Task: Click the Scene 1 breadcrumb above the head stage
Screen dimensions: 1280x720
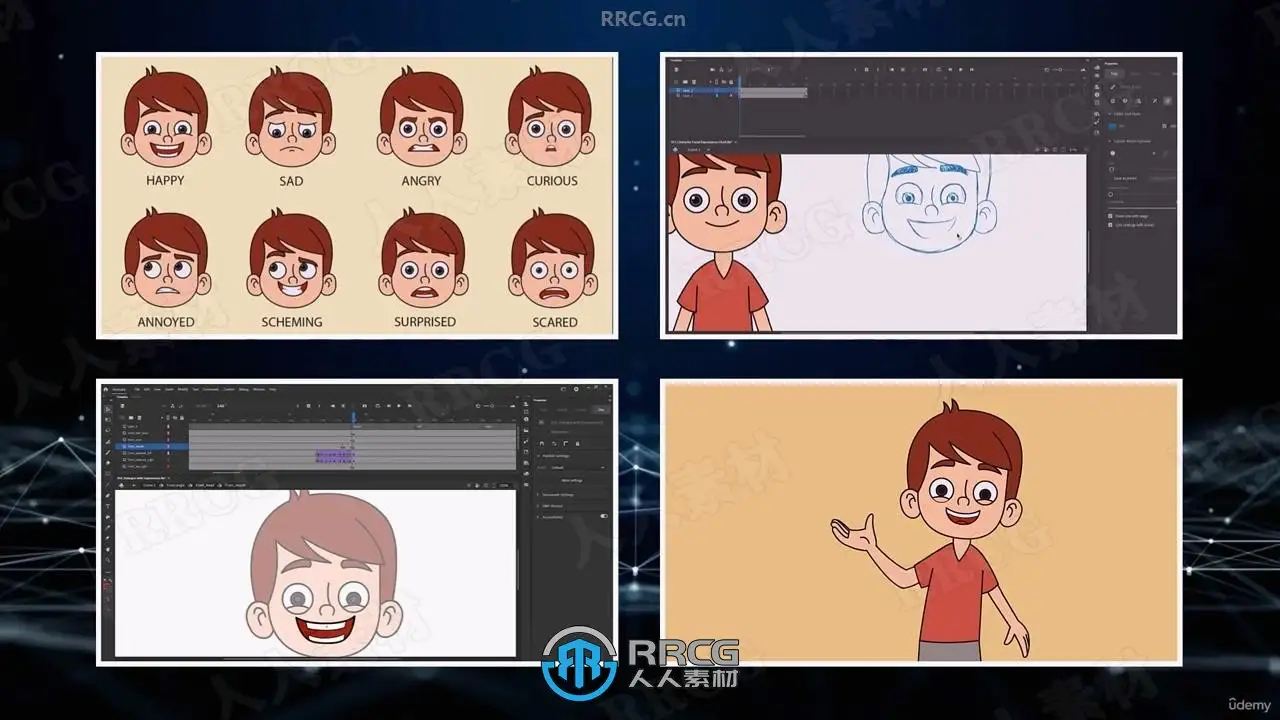Action: 149,485
